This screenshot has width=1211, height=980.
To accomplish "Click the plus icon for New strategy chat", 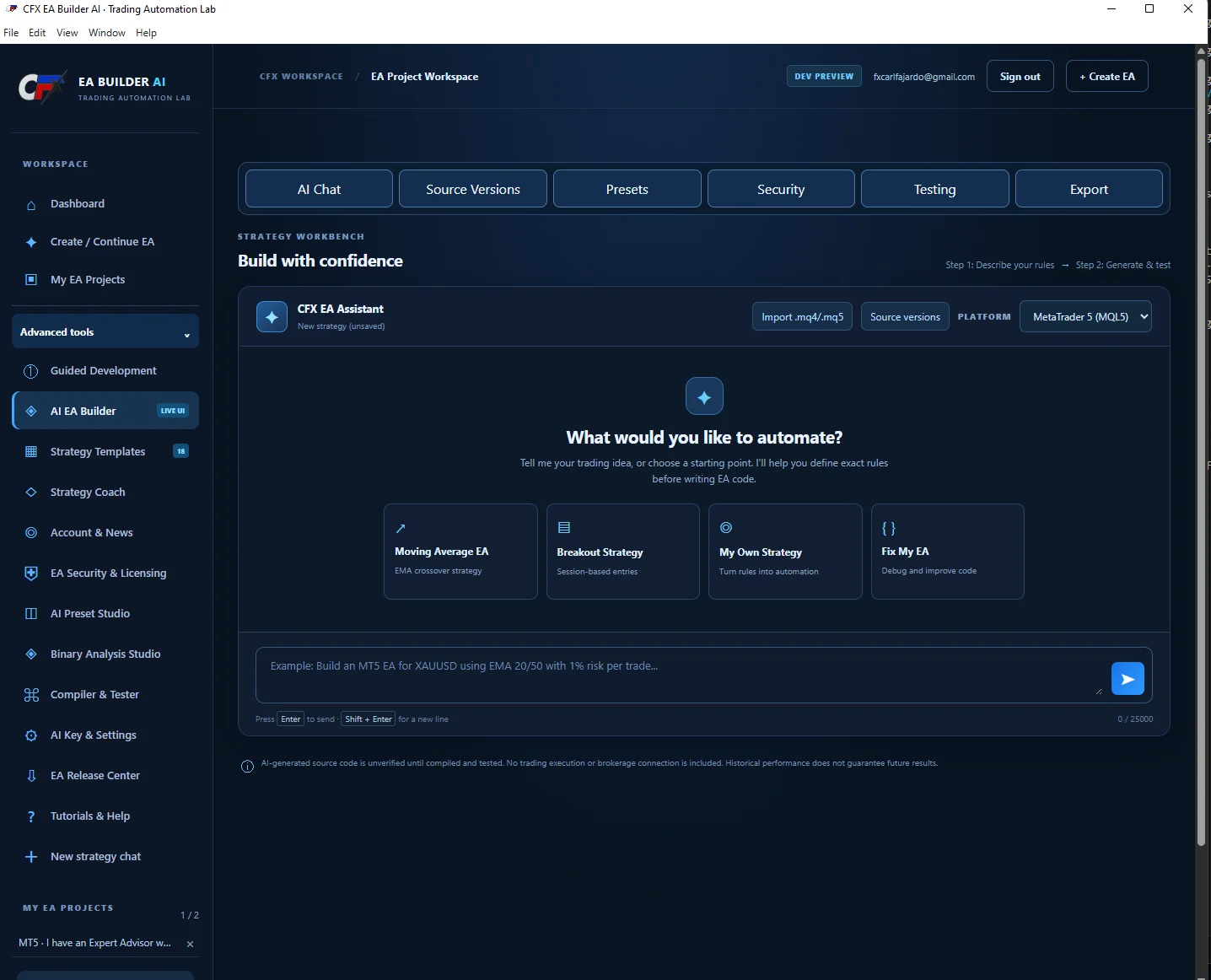I will tap(31, 856).
